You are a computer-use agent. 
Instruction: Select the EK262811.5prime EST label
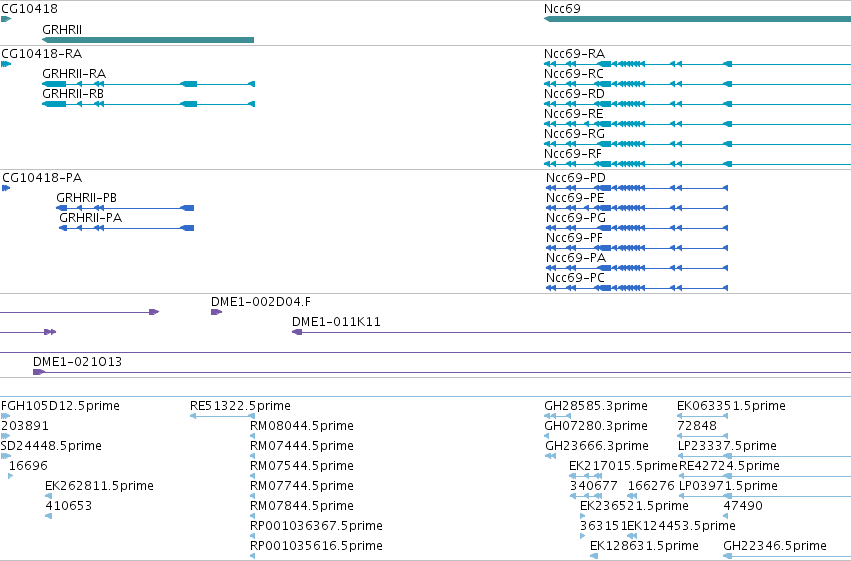coord(99,487)
